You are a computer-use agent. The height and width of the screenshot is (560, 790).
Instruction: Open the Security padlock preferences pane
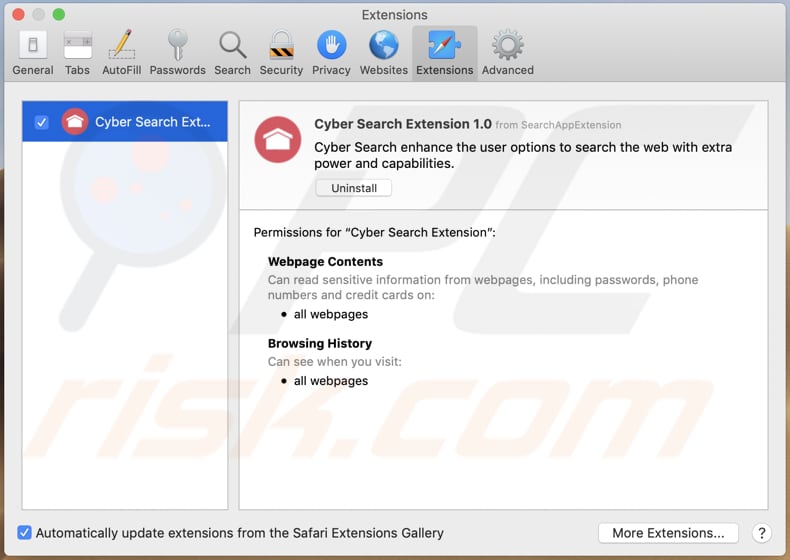tap(281, 52)
